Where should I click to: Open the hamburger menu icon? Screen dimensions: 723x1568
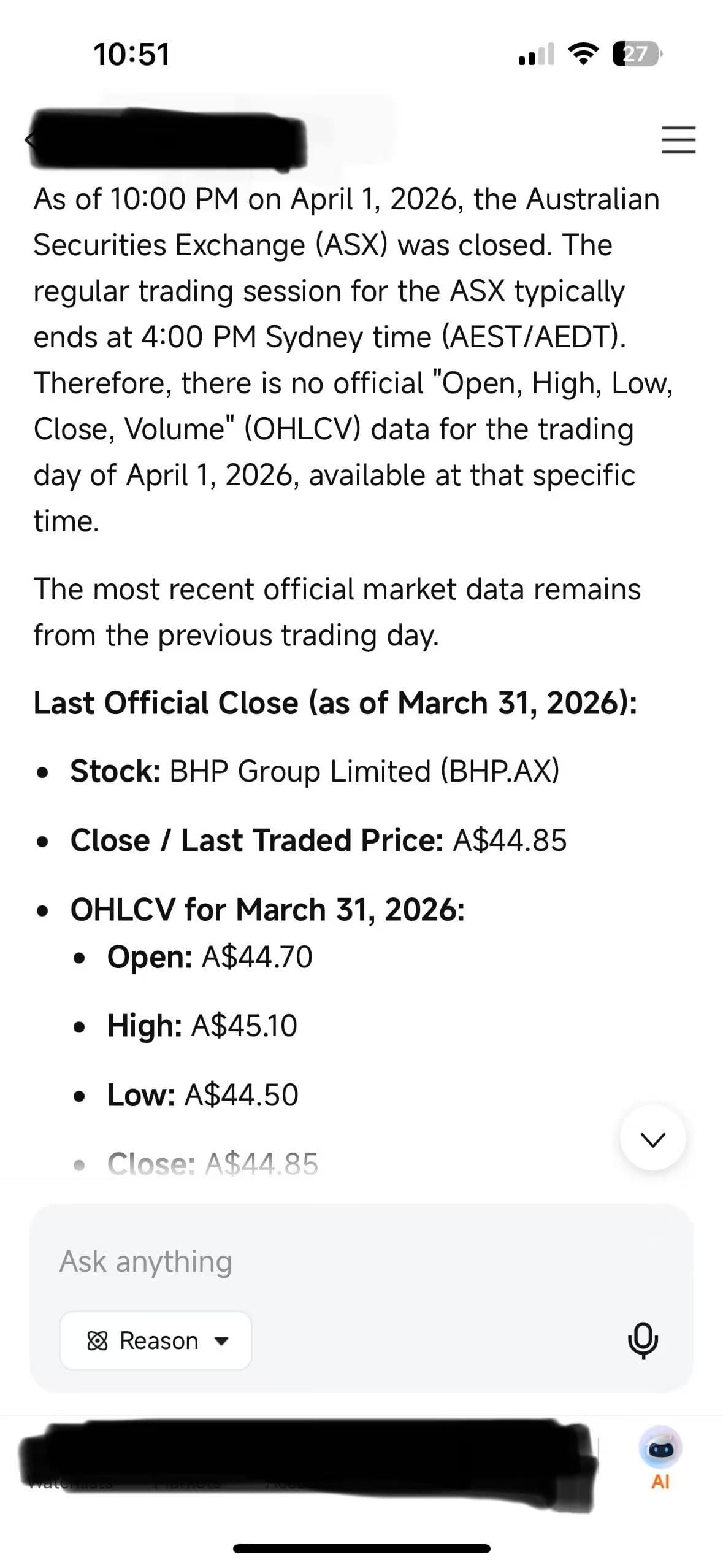[678, 140]
